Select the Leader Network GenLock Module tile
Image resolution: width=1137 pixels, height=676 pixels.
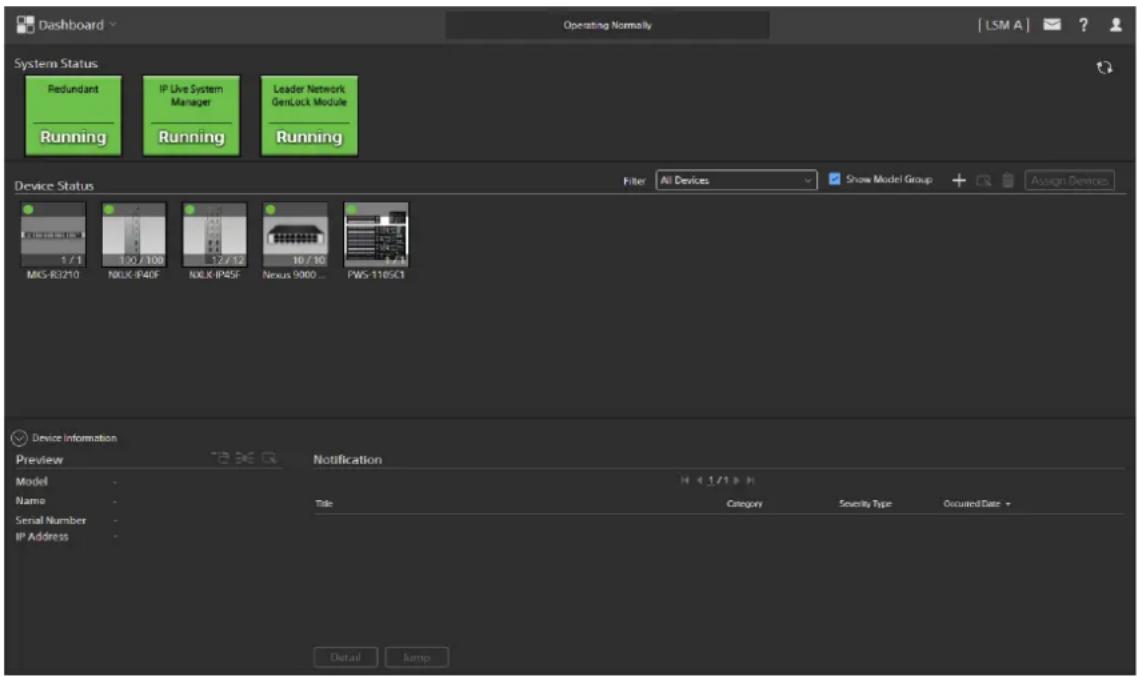coord(309,116)
